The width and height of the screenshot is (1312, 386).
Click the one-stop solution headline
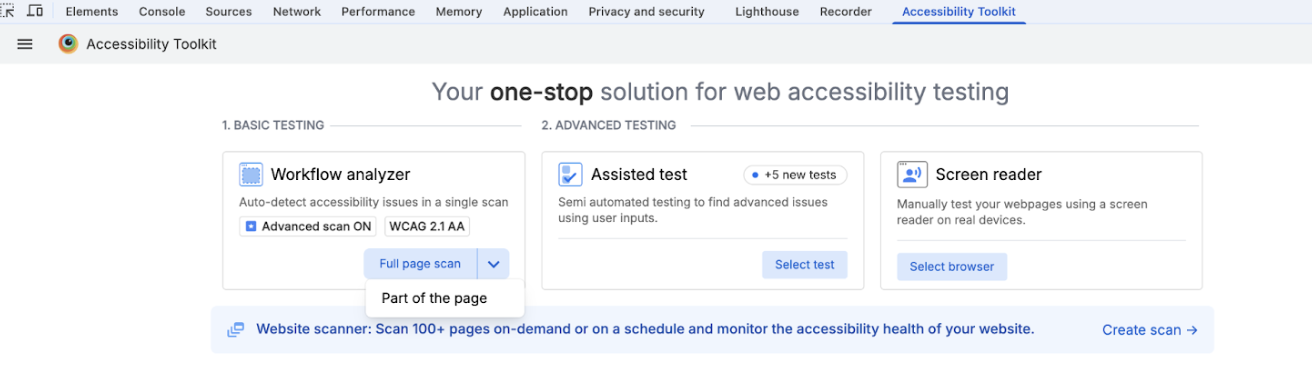(x=720, y=93)
